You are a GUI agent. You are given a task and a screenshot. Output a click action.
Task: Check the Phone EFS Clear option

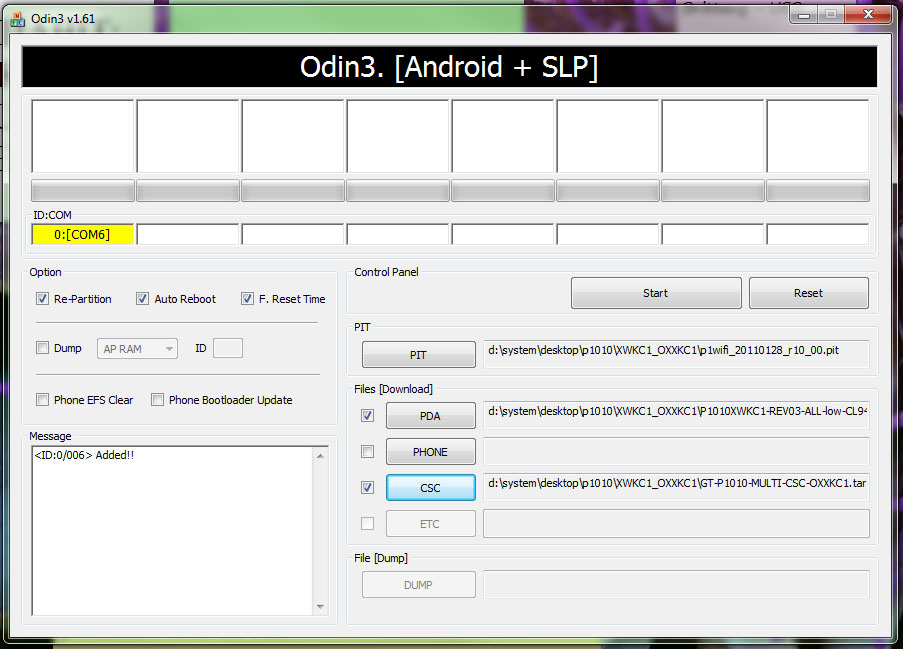43,399
